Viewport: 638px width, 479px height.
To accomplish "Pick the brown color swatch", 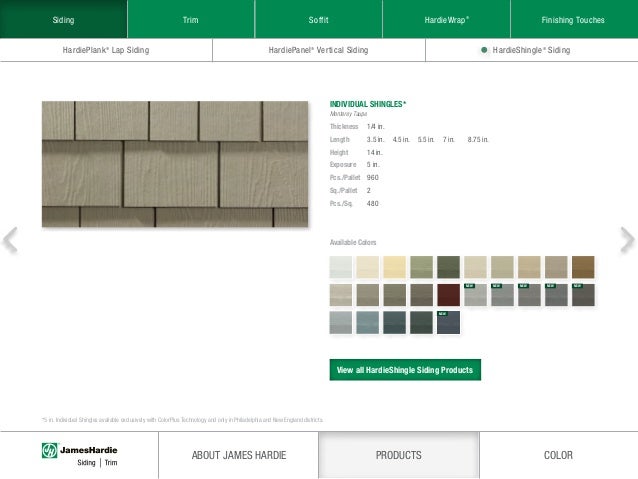I will pos(583,267).
